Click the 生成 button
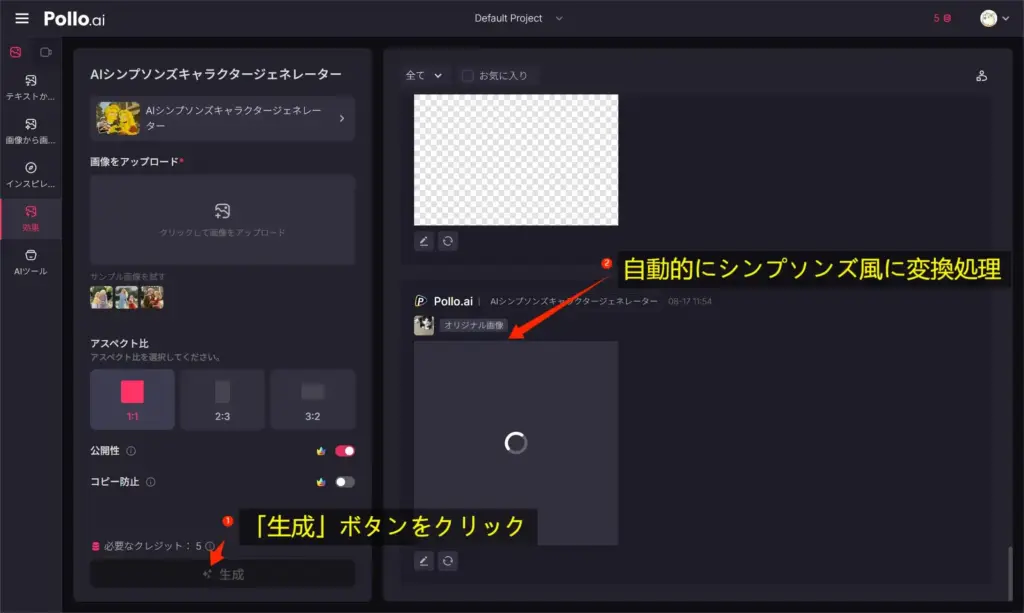This screenshot has width=1024, height=613. pyautogui.click(x=222, y=574)
